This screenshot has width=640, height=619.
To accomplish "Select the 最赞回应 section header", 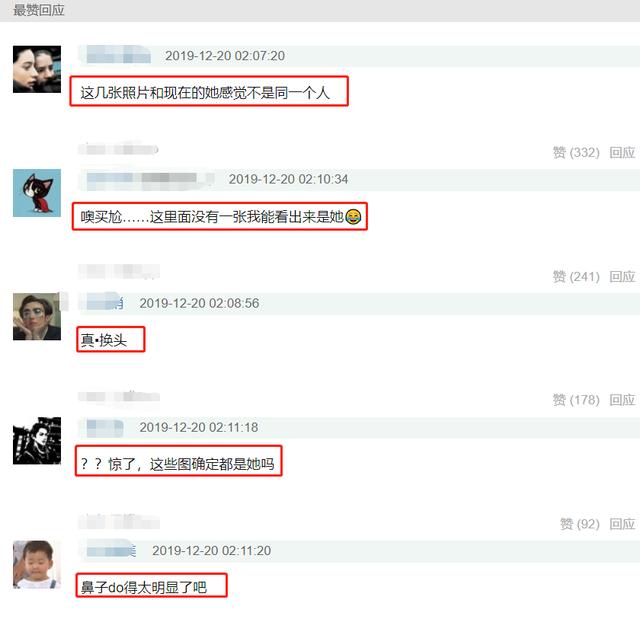I will tap(39, 10).
